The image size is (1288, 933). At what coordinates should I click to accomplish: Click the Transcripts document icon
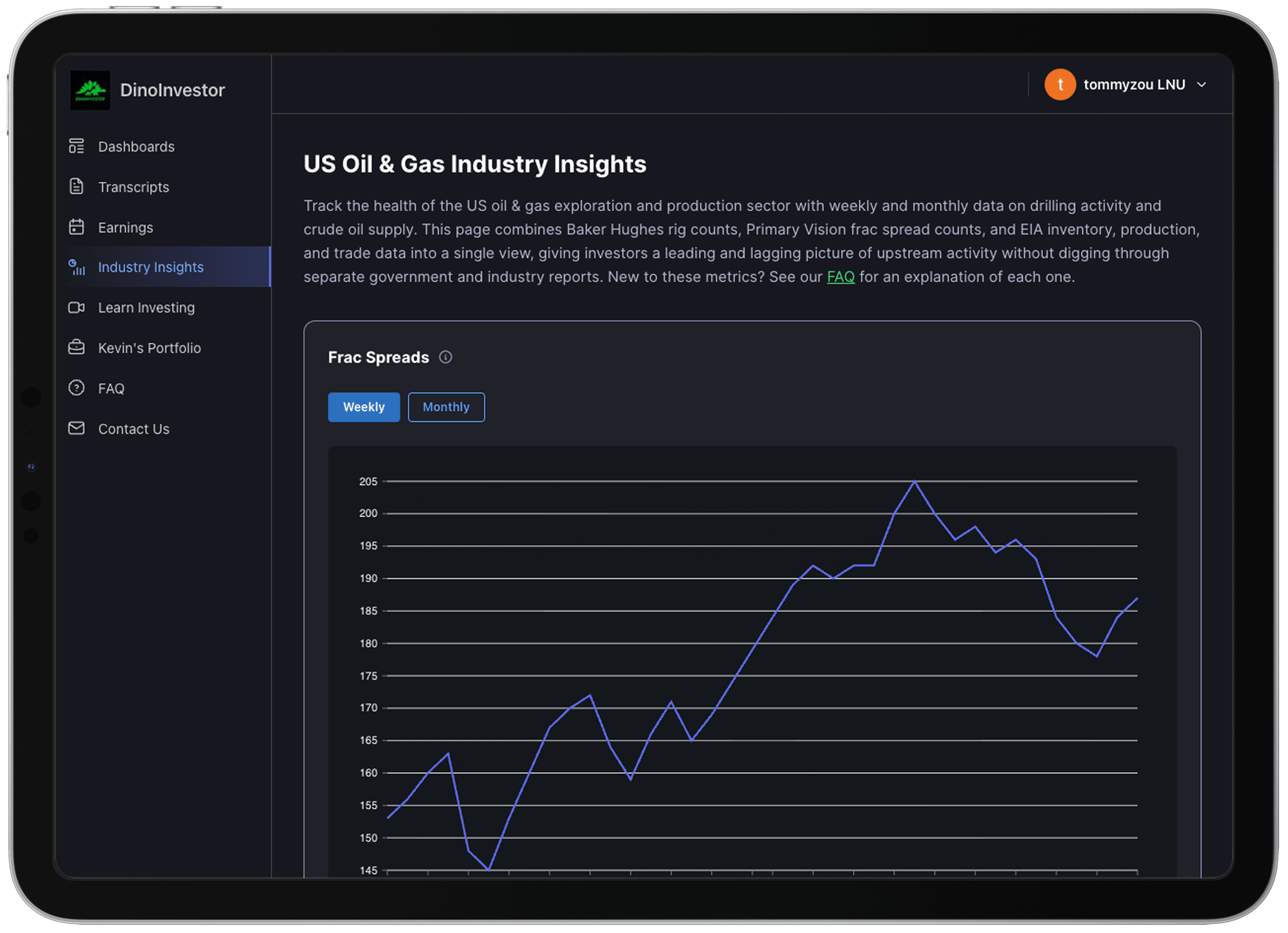tap(77, 187)
